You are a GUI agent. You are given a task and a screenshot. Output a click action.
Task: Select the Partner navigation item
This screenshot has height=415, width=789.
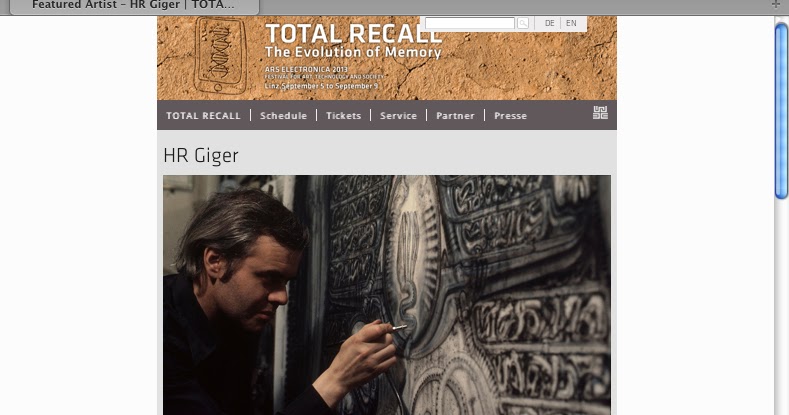pos(455,116)
